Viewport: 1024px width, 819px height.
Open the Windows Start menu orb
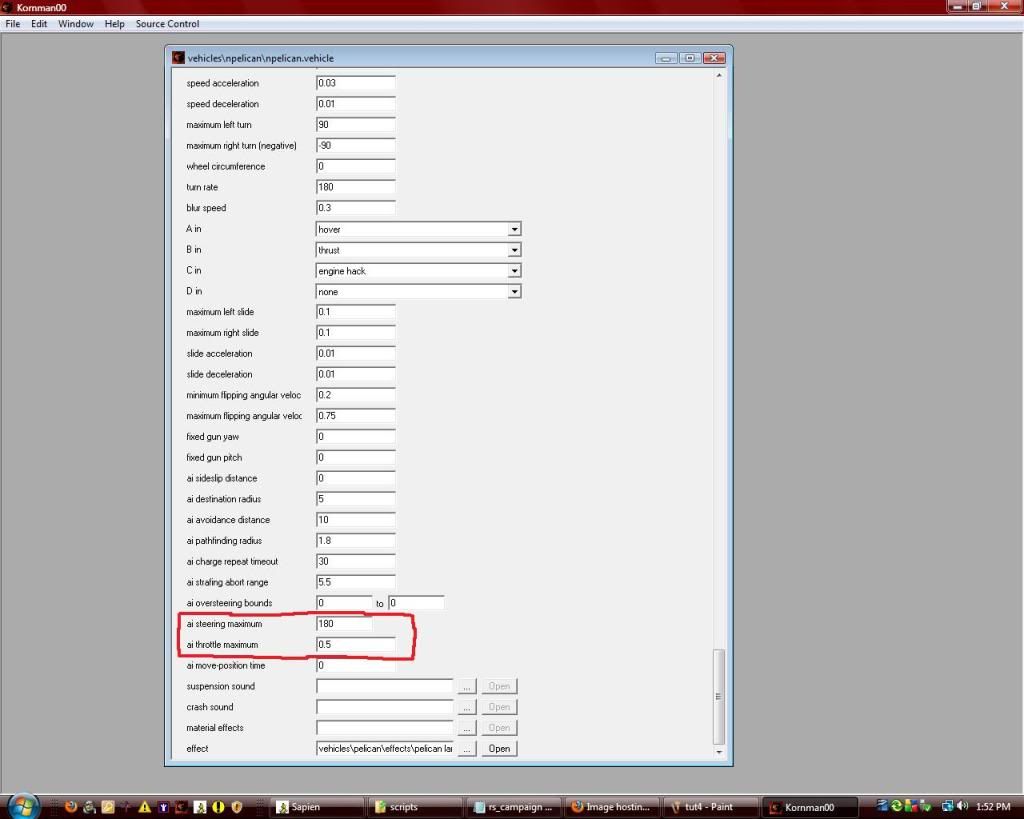tap(24, 806)
